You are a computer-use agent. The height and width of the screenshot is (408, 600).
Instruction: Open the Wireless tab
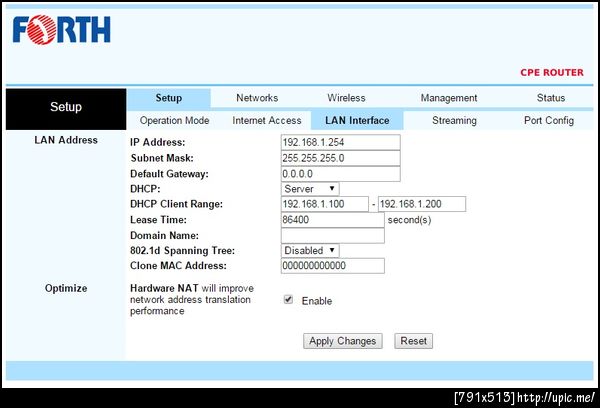[346, 98]
